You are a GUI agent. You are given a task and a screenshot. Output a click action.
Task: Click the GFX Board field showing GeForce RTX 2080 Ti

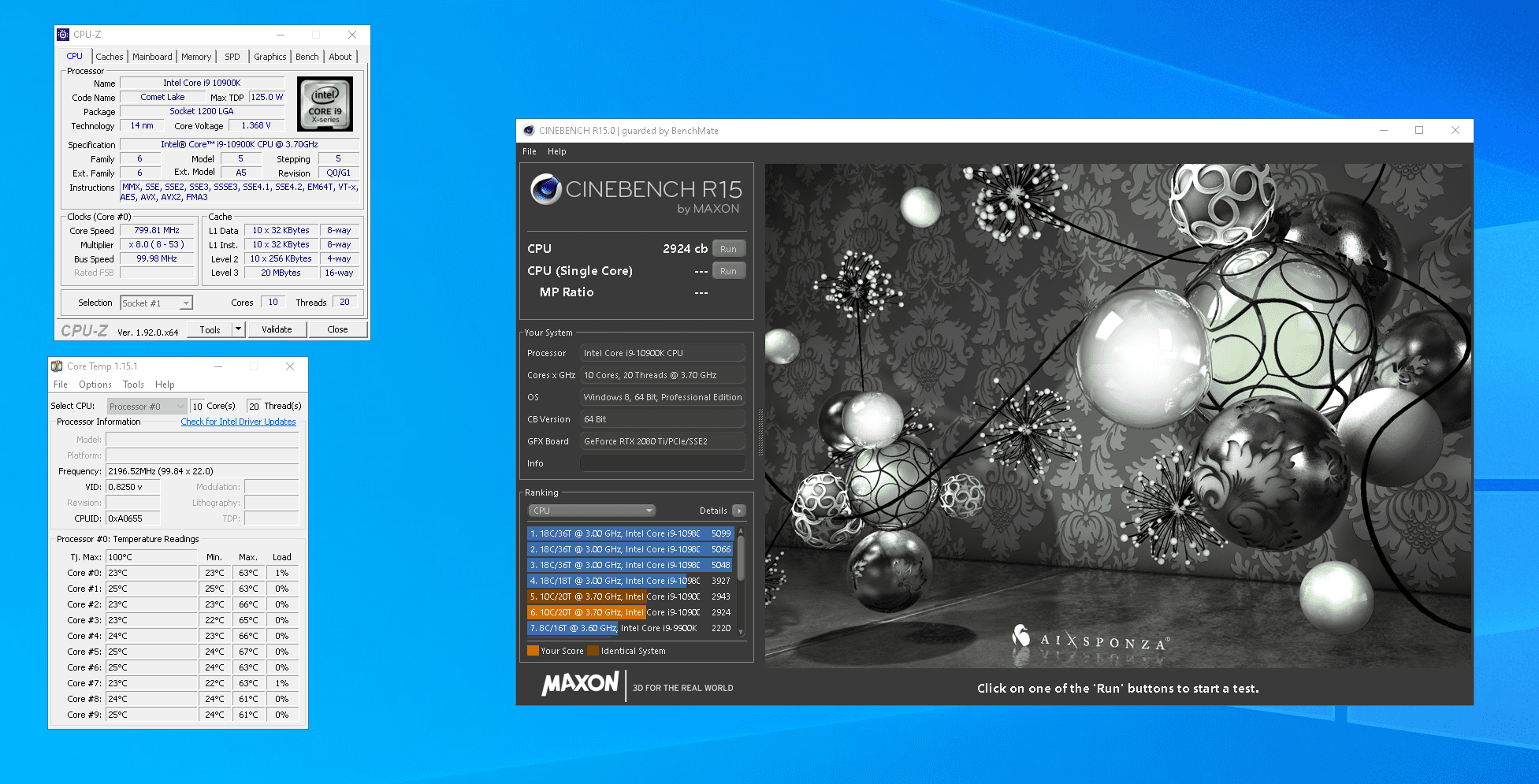pos(663,441)
